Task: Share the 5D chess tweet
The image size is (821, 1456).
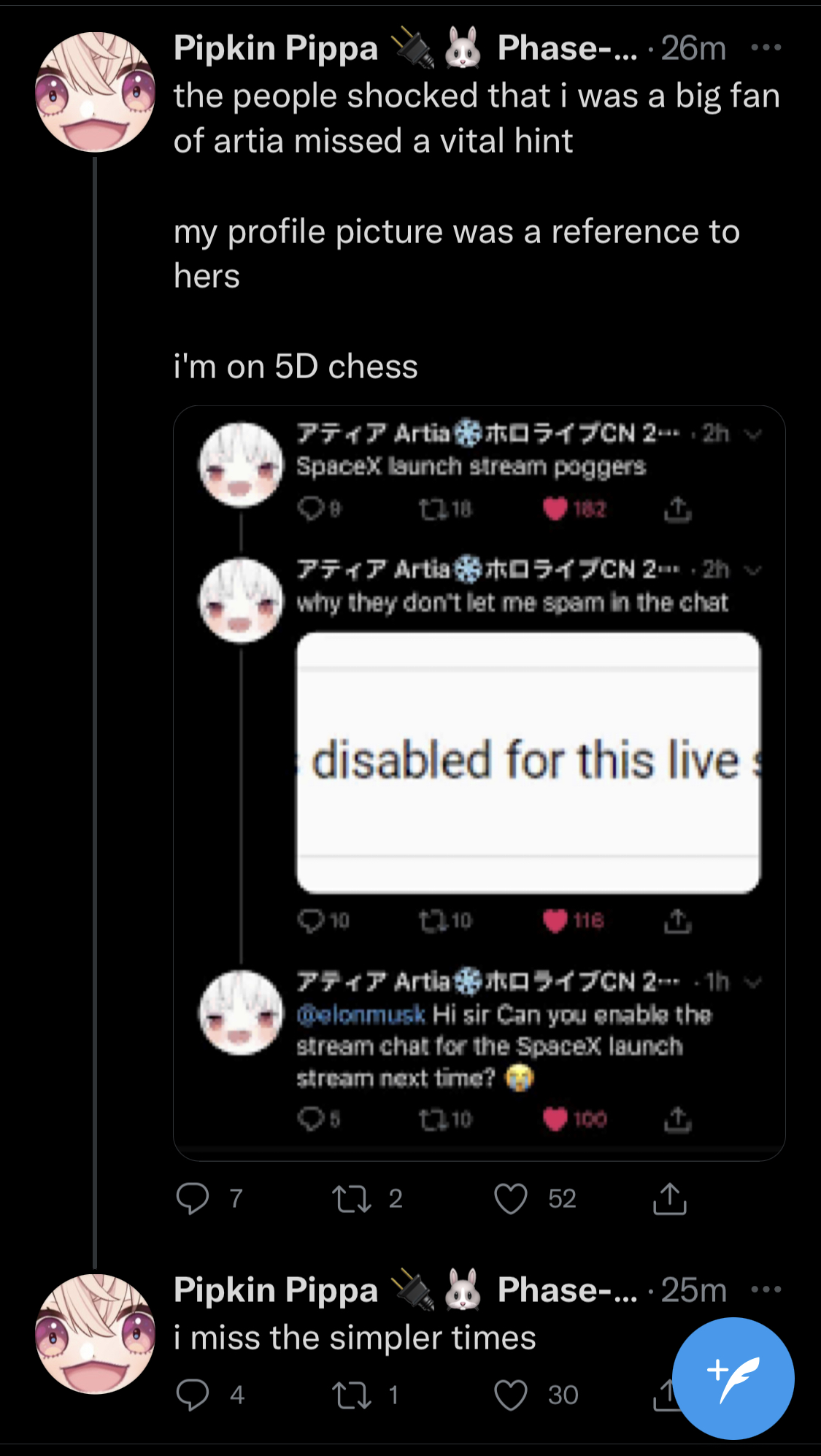Action: pos(670,1198)
